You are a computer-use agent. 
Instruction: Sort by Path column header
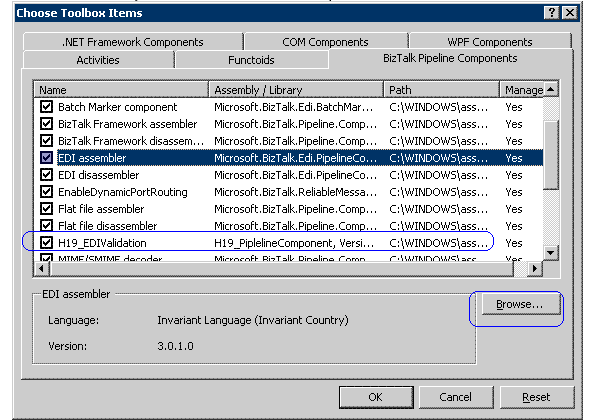[x=441, y=90]
